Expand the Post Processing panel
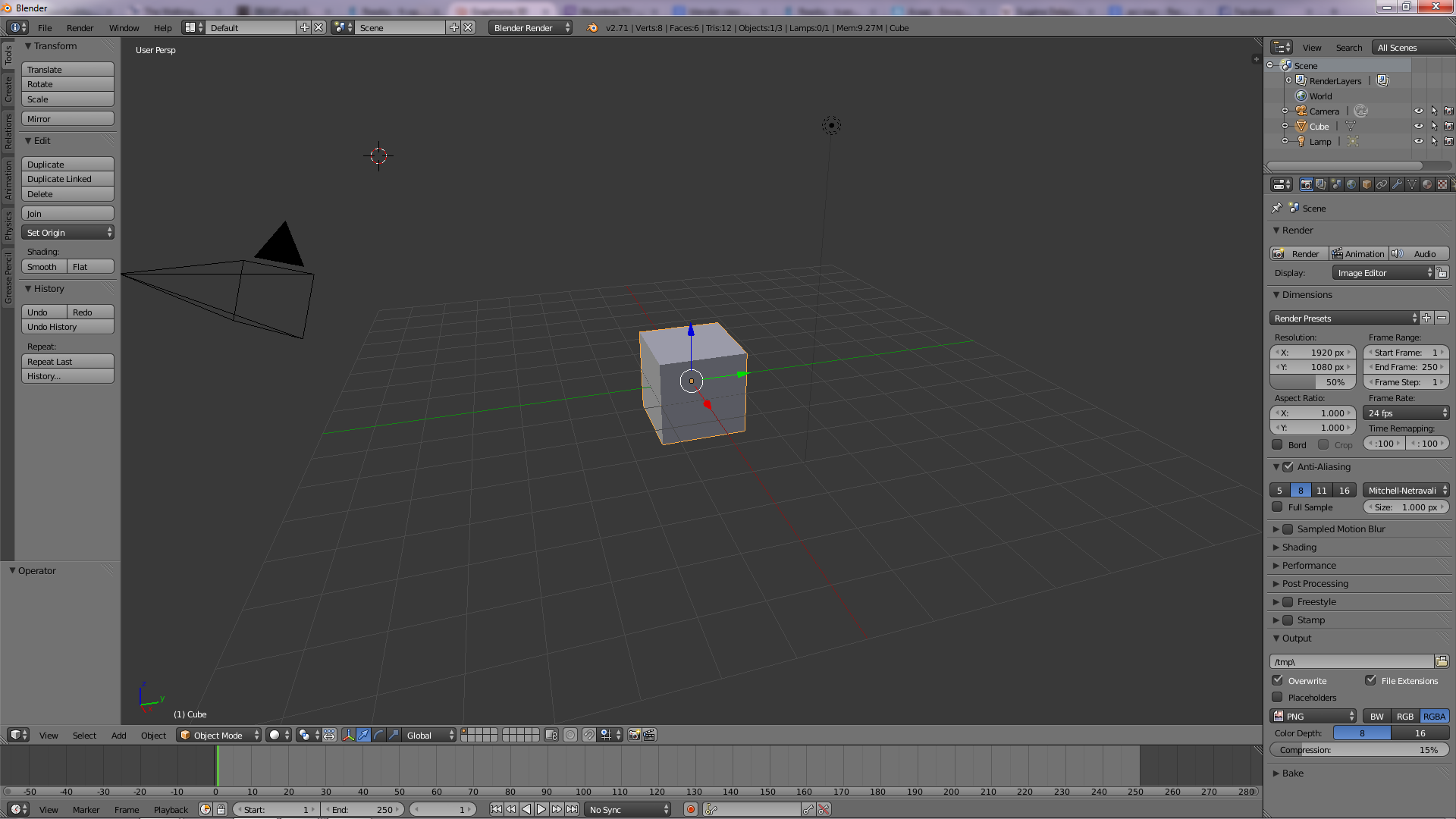The image size is (1456, 819). tap(1314, 583)
